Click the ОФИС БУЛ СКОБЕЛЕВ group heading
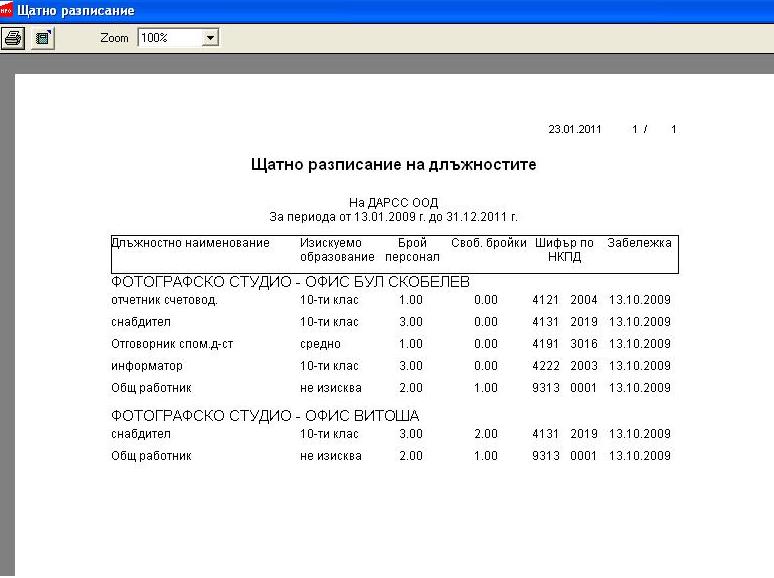Screen dimensions: 774x578 (290, 282)
